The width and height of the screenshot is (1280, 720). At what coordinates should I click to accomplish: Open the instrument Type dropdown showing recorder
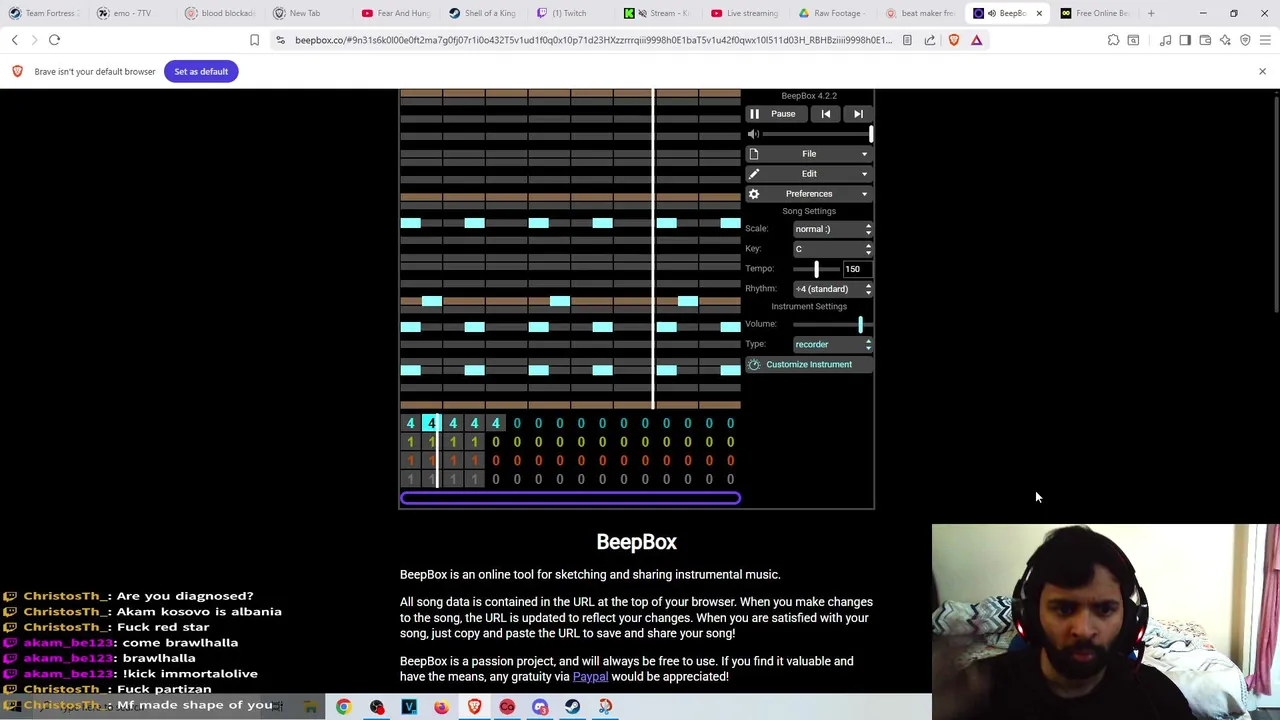tap(832, 344)
